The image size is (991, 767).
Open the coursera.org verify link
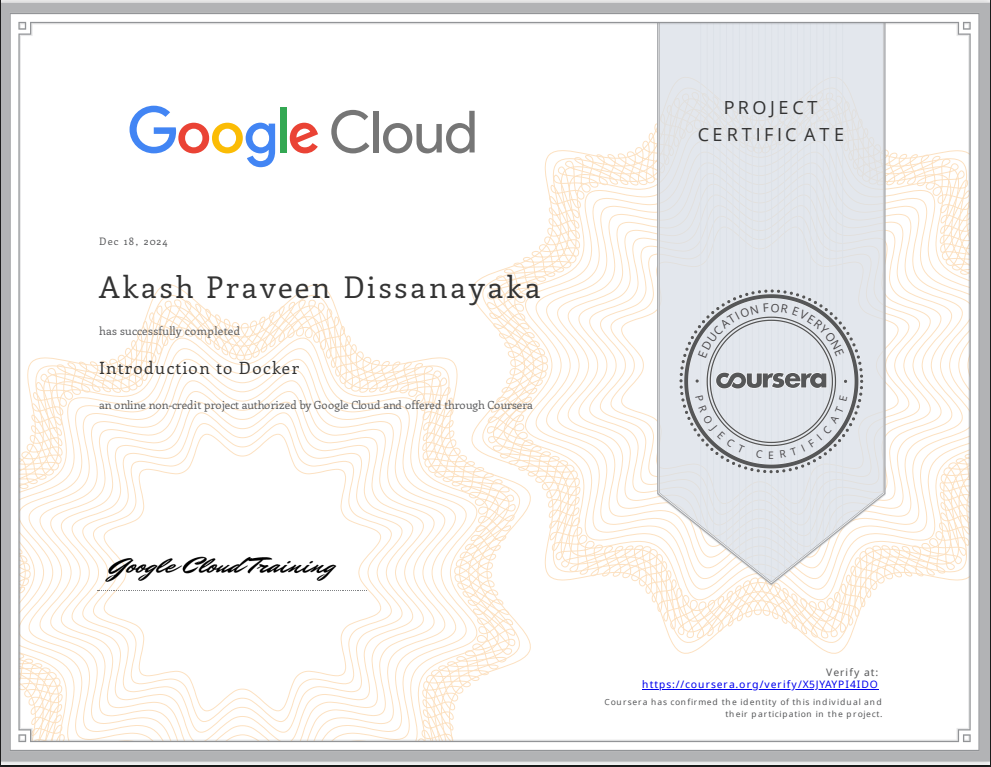pyautogui.click(x=760, y=684)
